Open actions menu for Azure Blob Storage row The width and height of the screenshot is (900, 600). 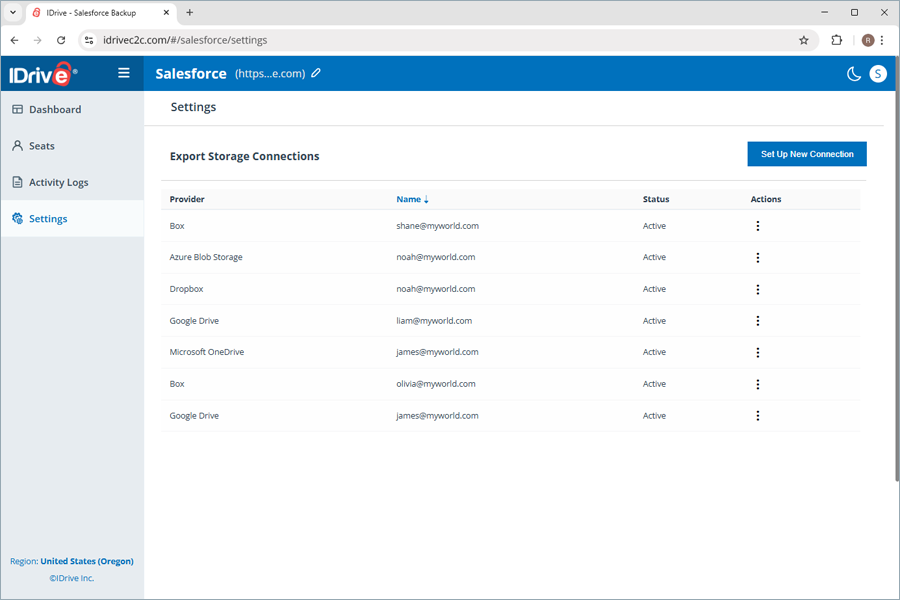click(758, 258)
